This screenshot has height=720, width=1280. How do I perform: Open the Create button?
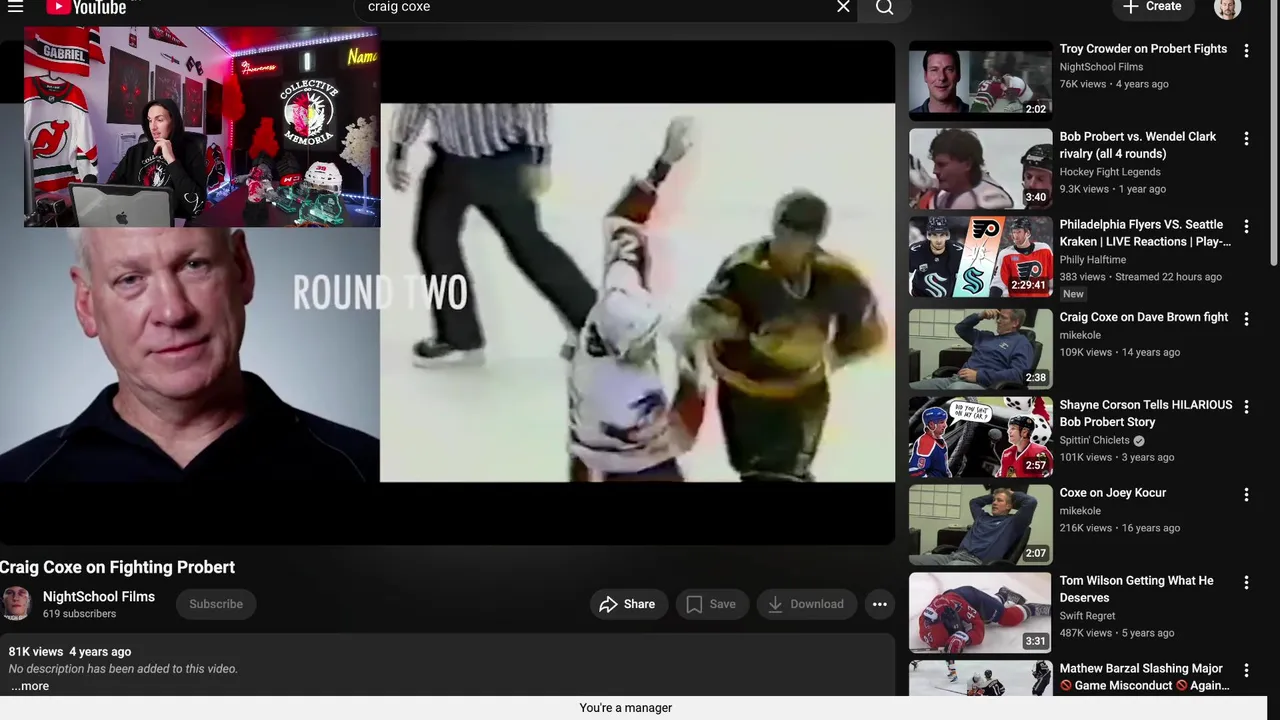(x=1152, y=7)
